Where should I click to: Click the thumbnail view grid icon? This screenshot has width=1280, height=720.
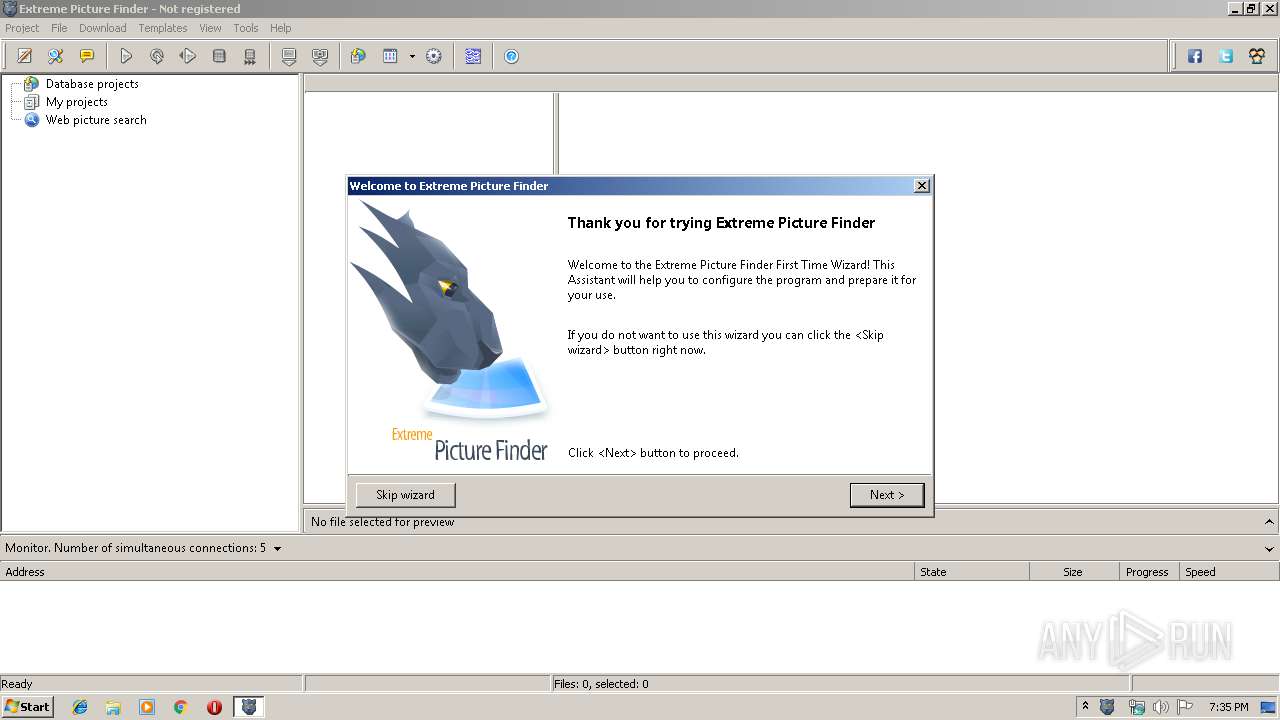[390, 57]
